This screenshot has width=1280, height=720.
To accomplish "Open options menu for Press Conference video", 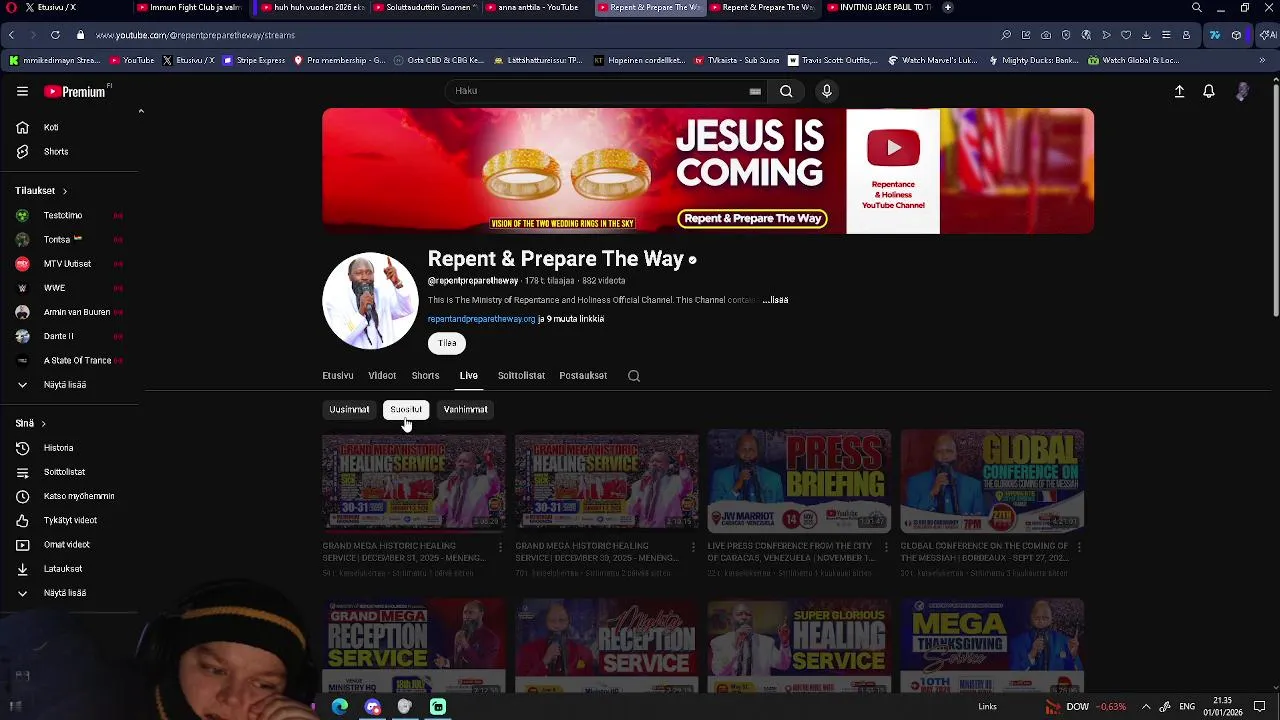I will 886,547.
